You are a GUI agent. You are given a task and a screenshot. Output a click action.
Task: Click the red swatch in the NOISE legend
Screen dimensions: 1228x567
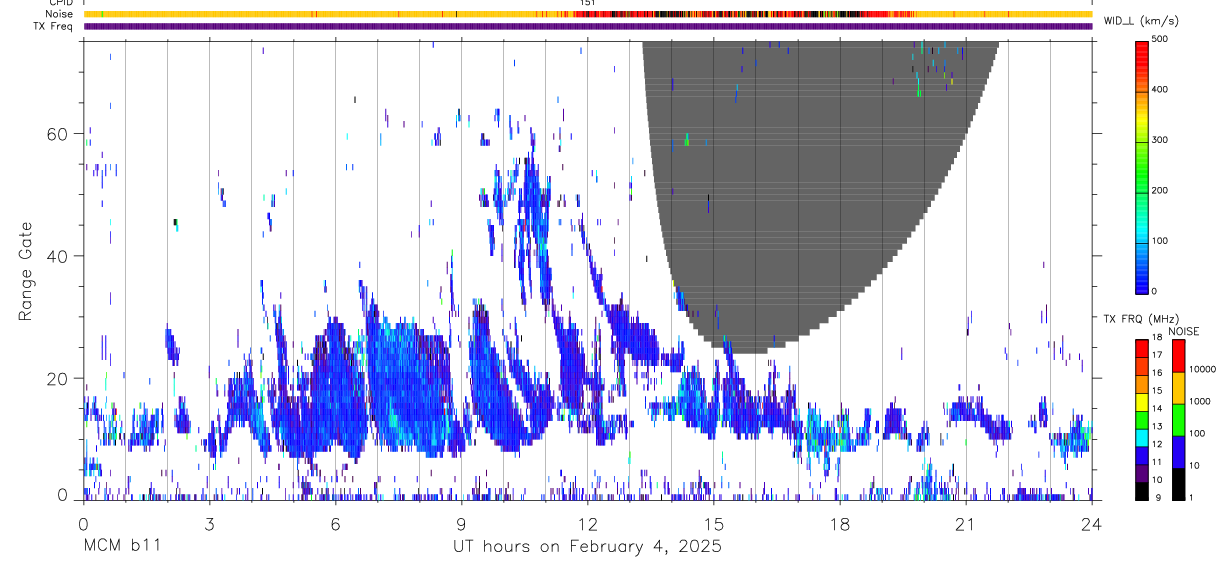1178,356
